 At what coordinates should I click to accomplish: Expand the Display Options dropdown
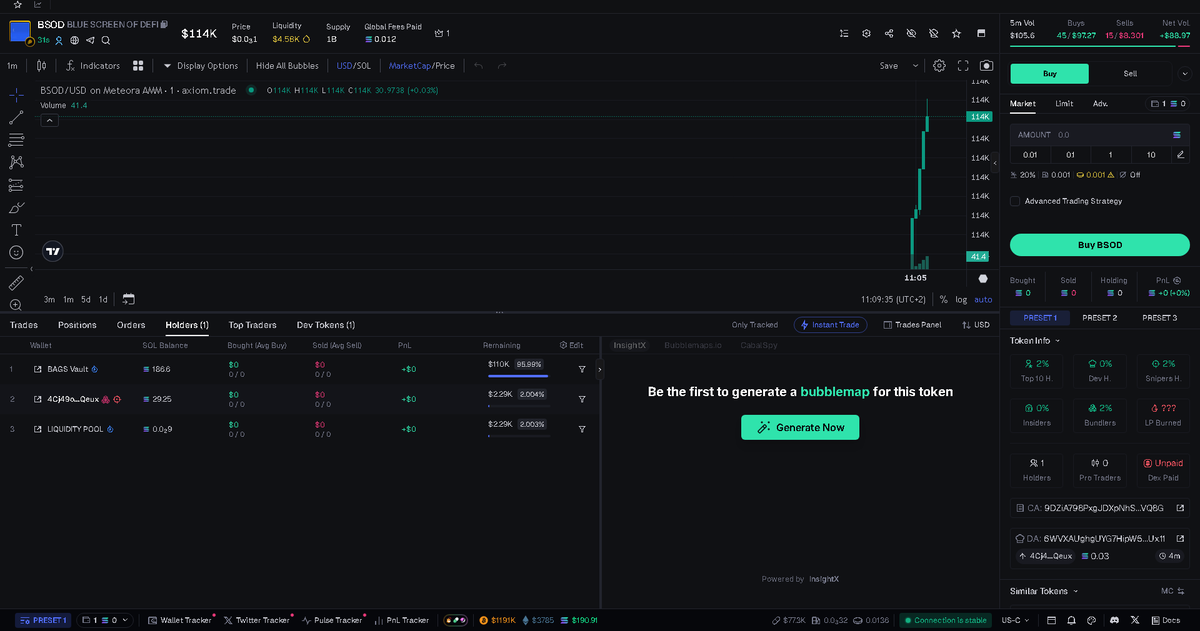201,66
